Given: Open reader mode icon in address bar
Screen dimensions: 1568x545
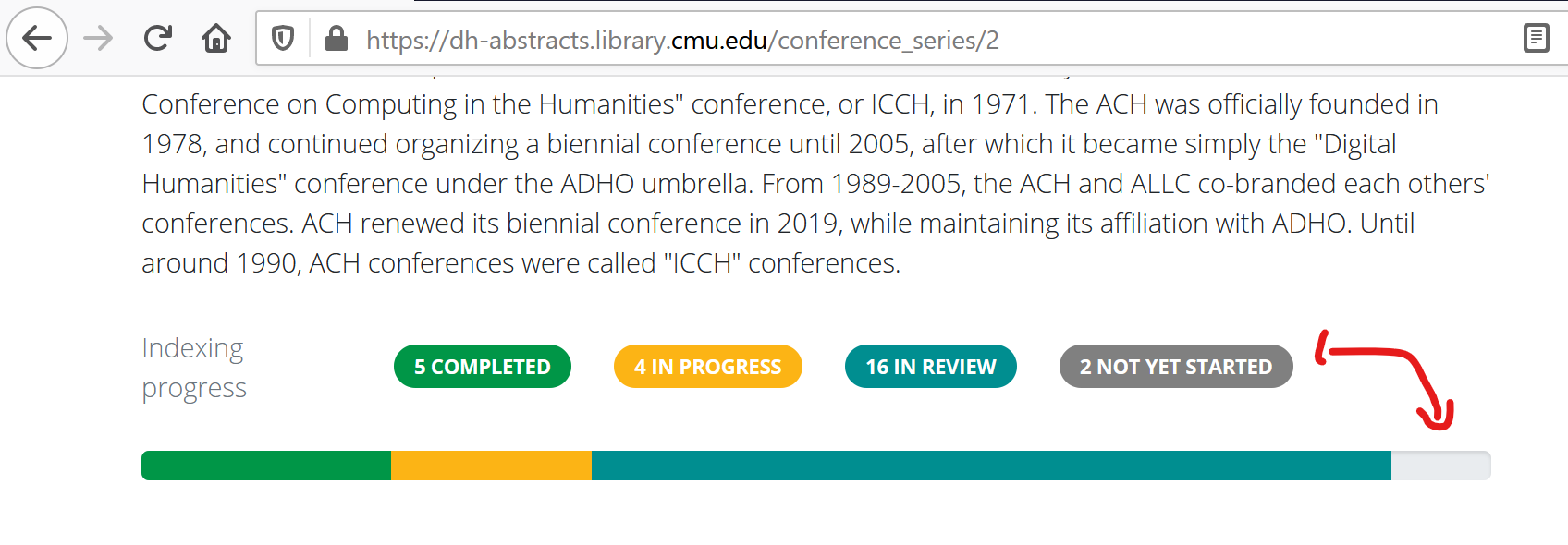Looking at the screenshot, I should (x=1536, y=38).
